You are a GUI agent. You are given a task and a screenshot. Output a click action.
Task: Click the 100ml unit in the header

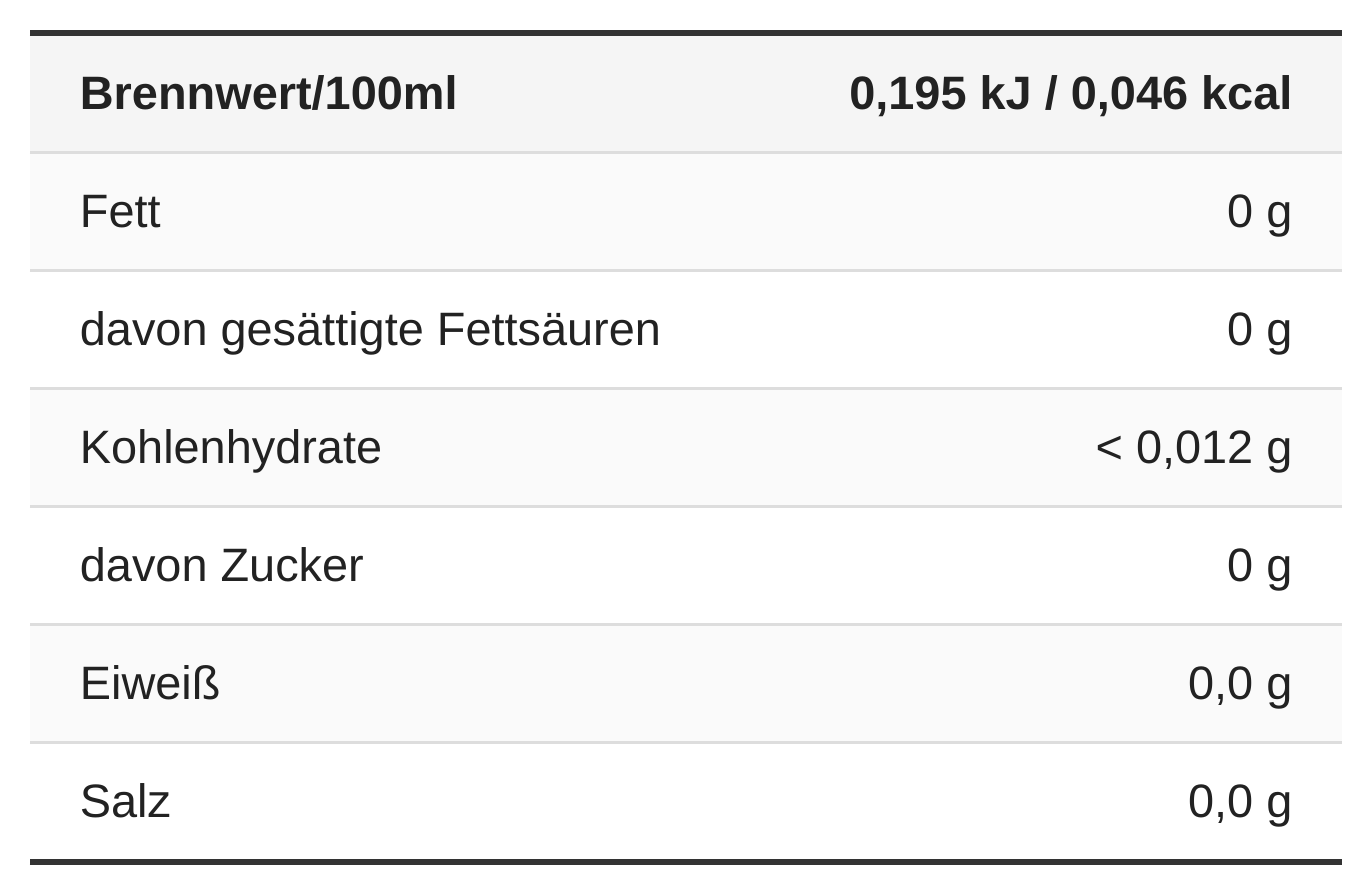(x=391, y=94)
